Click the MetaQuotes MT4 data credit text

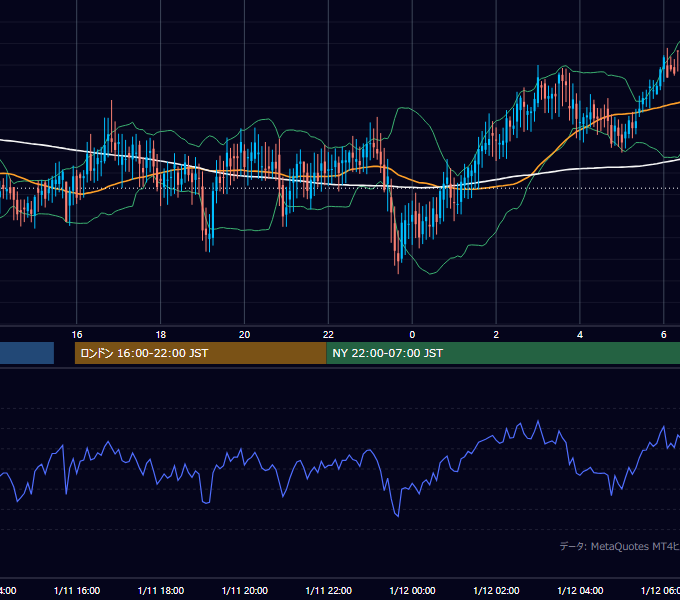pos(619,547)
